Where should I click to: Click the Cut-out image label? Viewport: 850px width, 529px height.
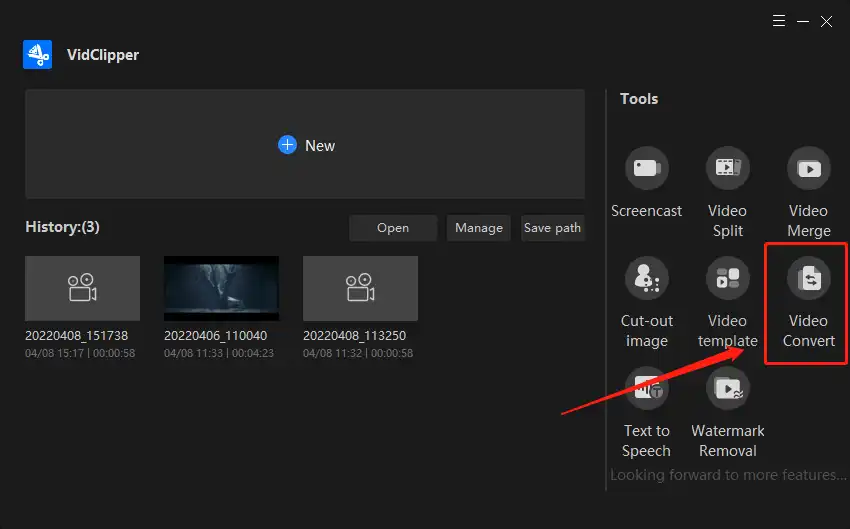[x=646, y=331]
